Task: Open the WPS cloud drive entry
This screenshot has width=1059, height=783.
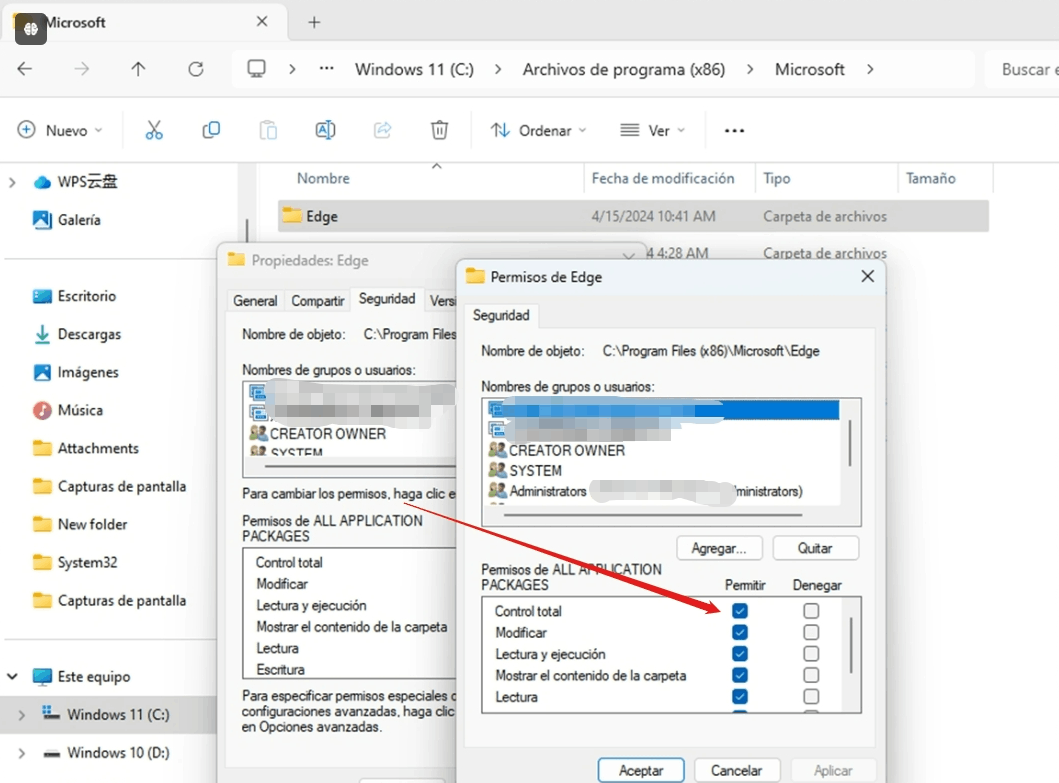Action: [88, 182]
